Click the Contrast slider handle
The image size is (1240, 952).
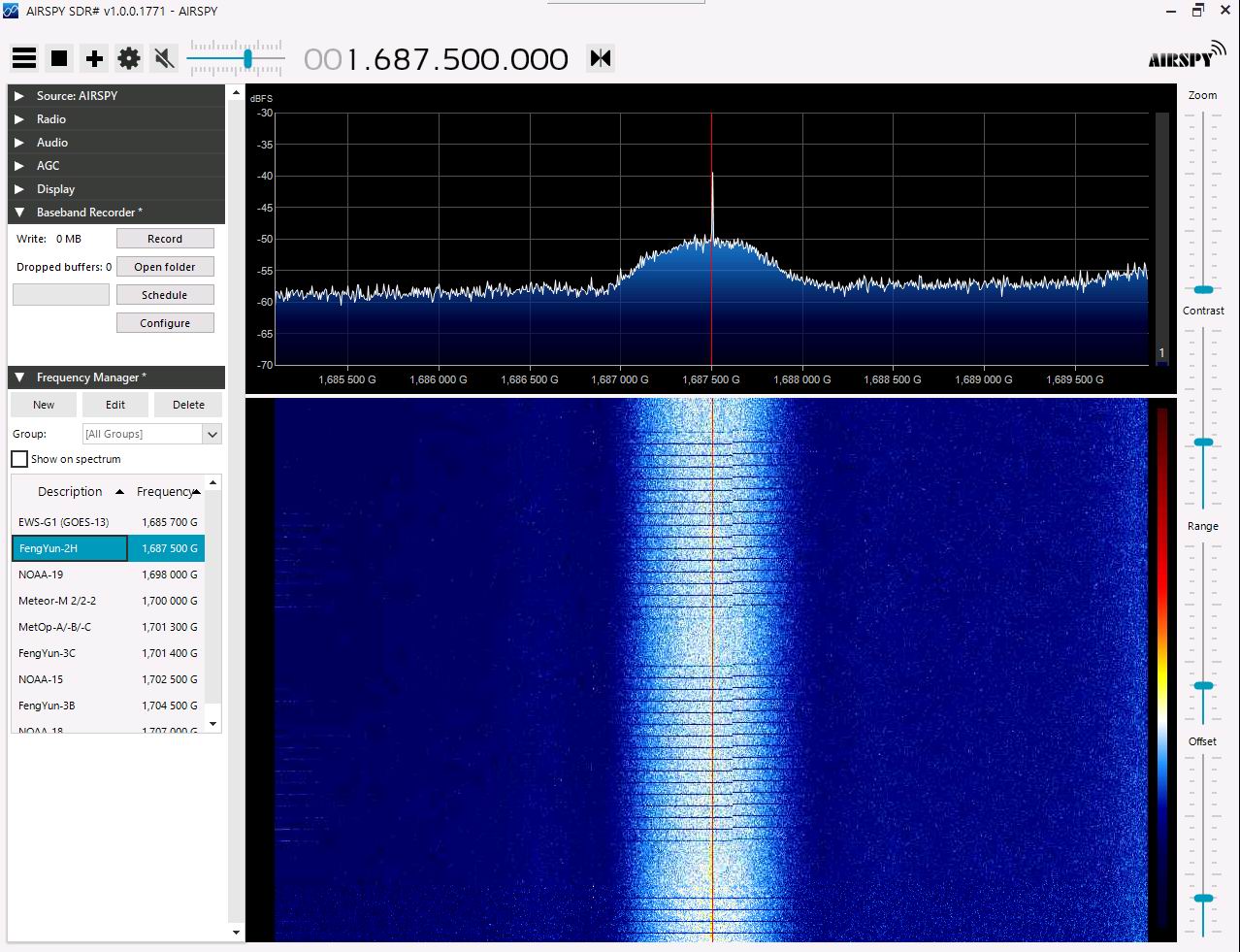click(1203, 442)
